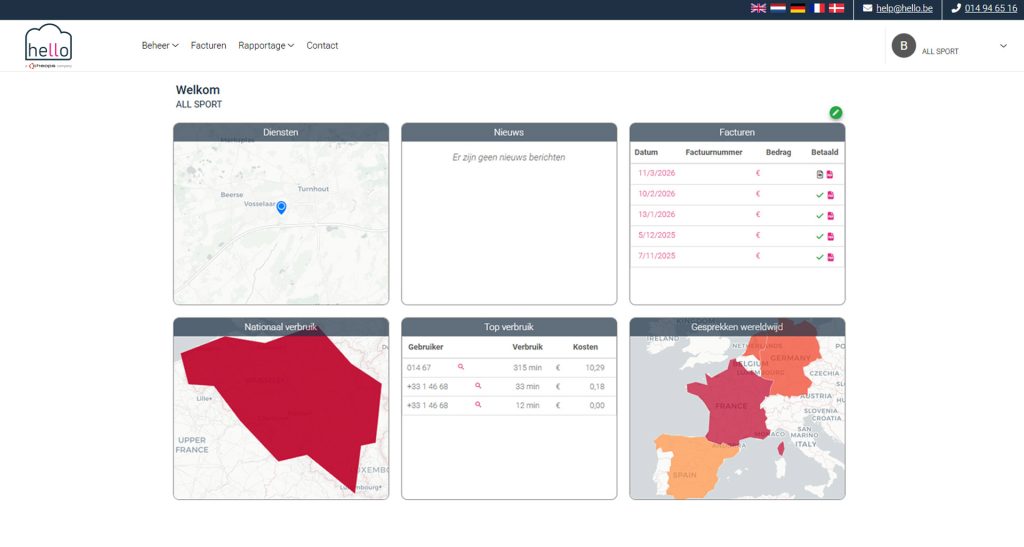Click the Diensten panel header

click(281, 133)
